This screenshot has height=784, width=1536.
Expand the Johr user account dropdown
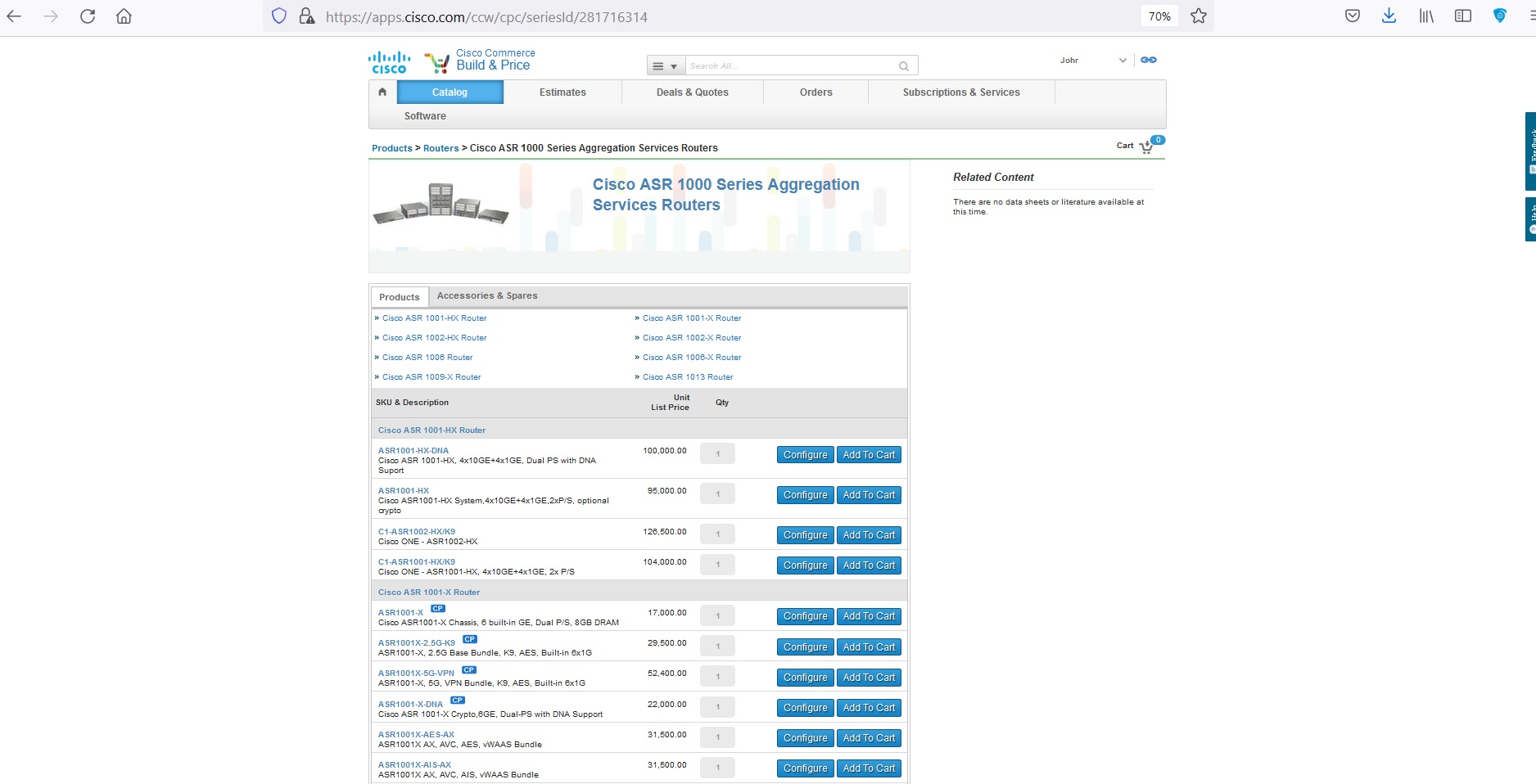pyautogui.click(x=1123, y=60)
